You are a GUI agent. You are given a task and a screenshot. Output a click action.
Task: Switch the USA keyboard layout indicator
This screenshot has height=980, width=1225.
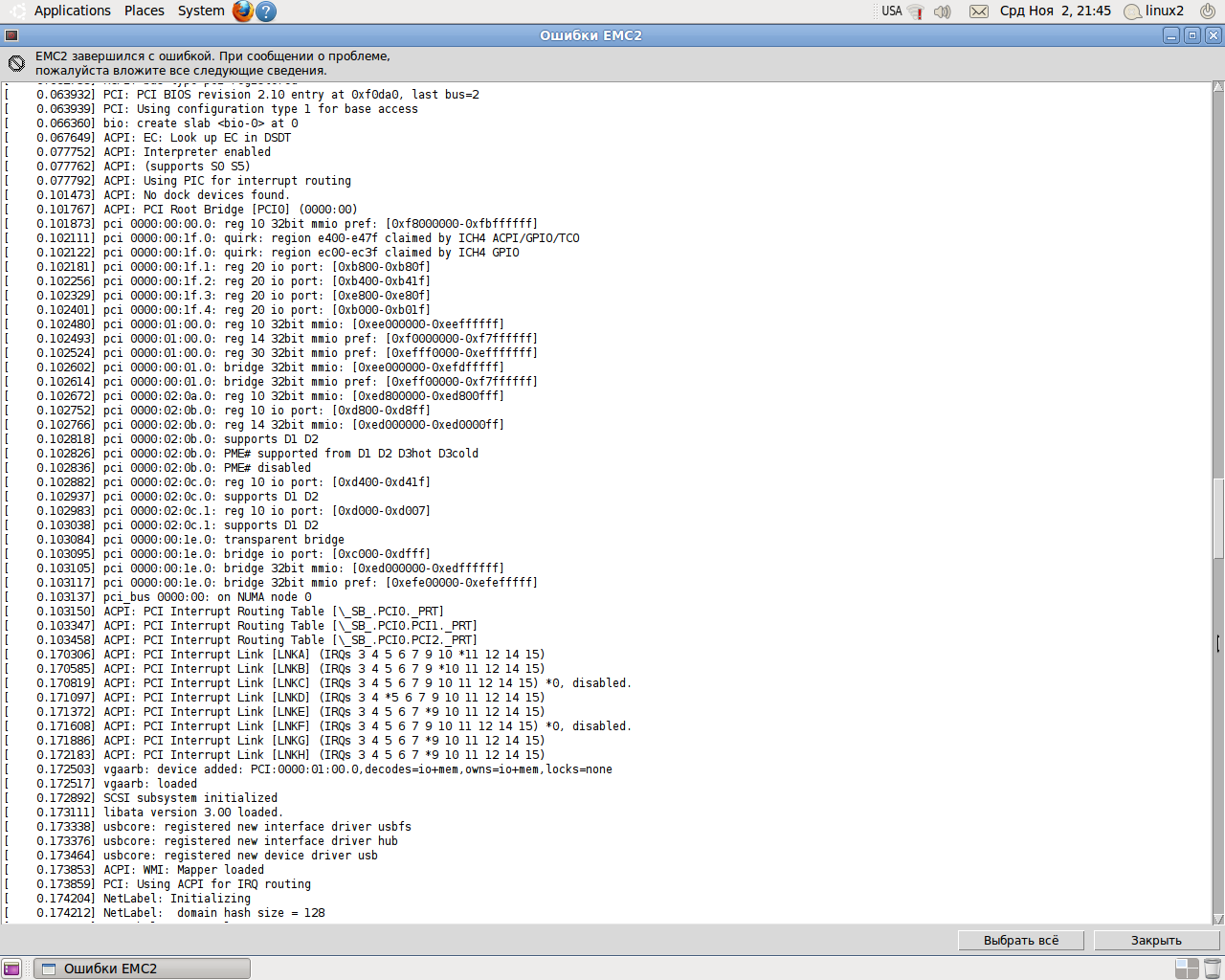click(x=892, y=11)
